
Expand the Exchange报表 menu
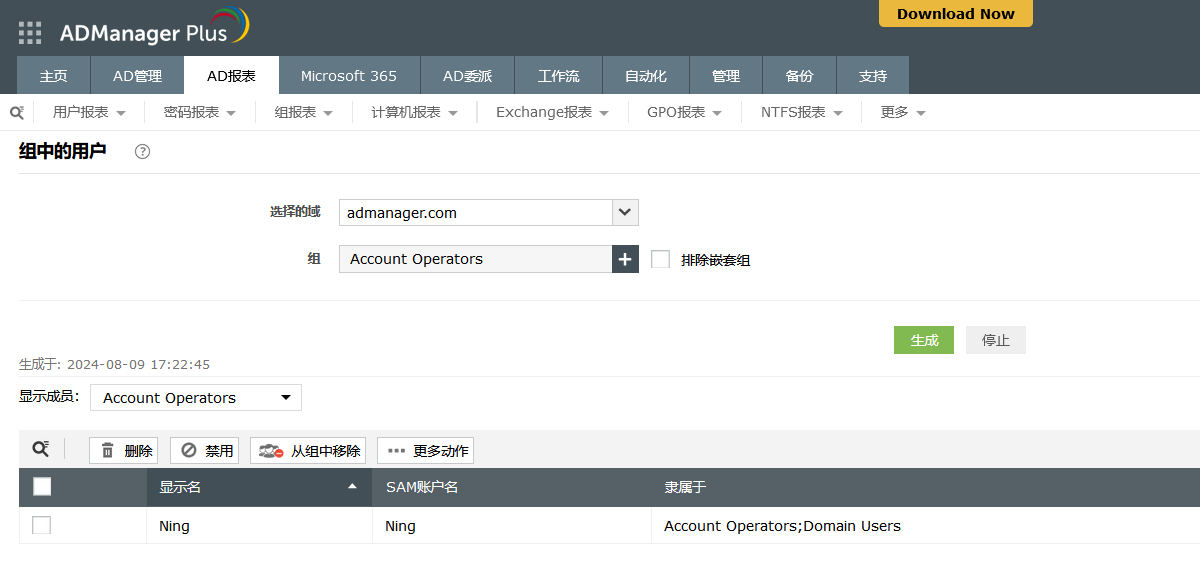pyautogui.click(x=552, y=113)
